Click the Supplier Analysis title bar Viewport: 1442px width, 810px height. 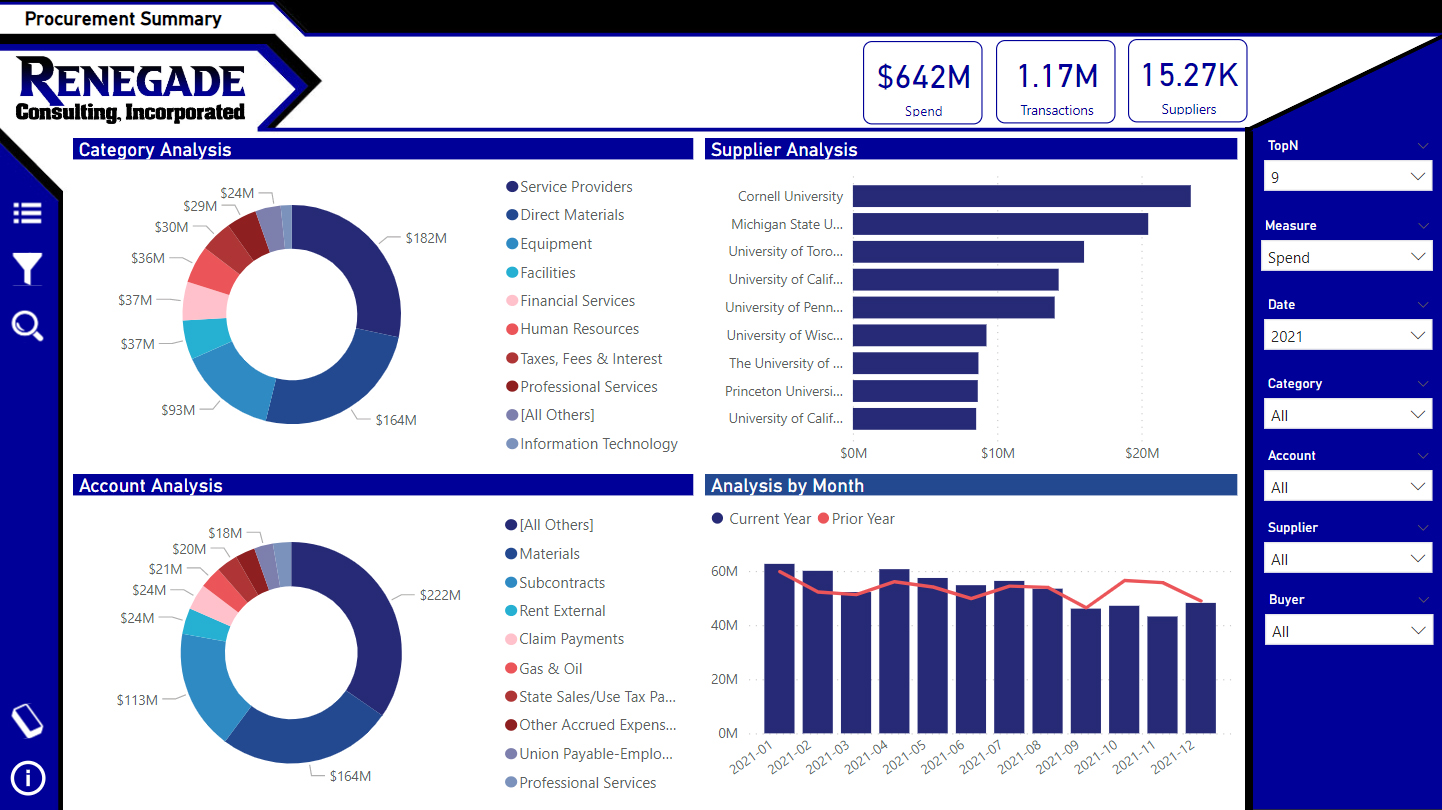971,150
